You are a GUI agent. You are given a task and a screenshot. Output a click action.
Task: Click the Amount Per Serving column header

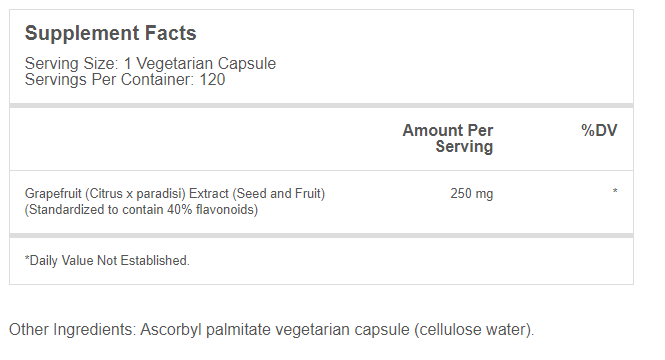(x=448, y=138)
